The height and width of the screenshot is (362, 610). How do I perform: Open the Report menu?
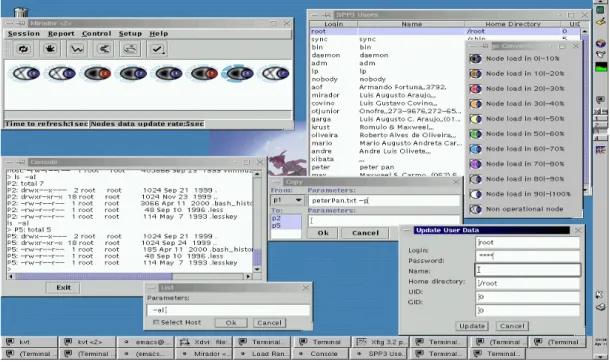click(61, 34)
